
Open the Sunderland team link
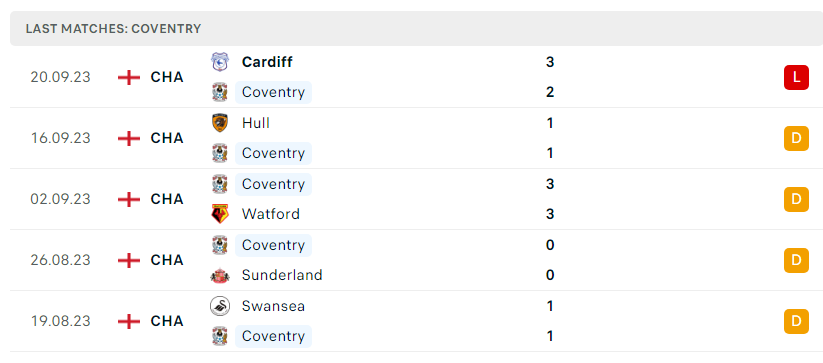tap(282, 275)
